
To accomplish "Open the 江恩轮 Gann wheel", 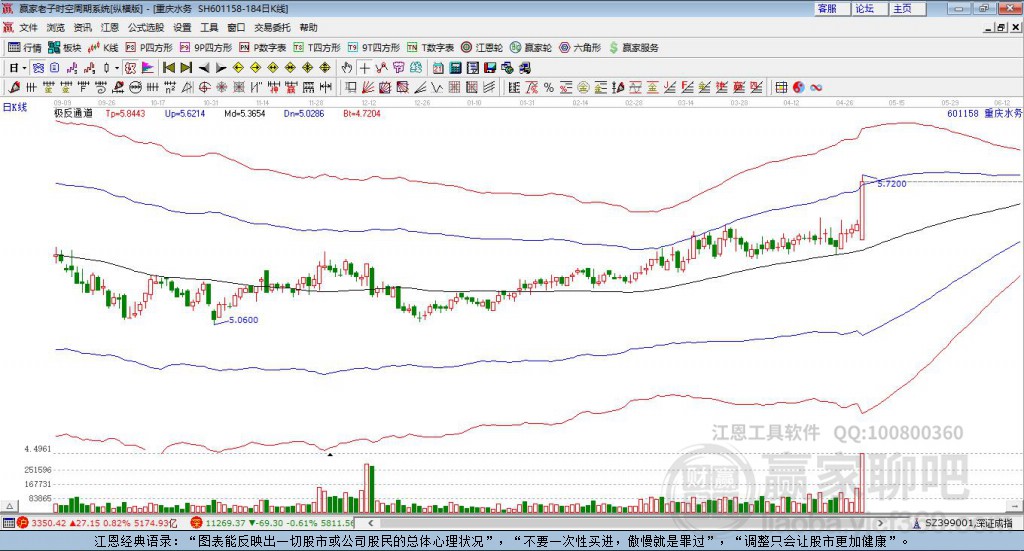I will [x=482, y=48].
